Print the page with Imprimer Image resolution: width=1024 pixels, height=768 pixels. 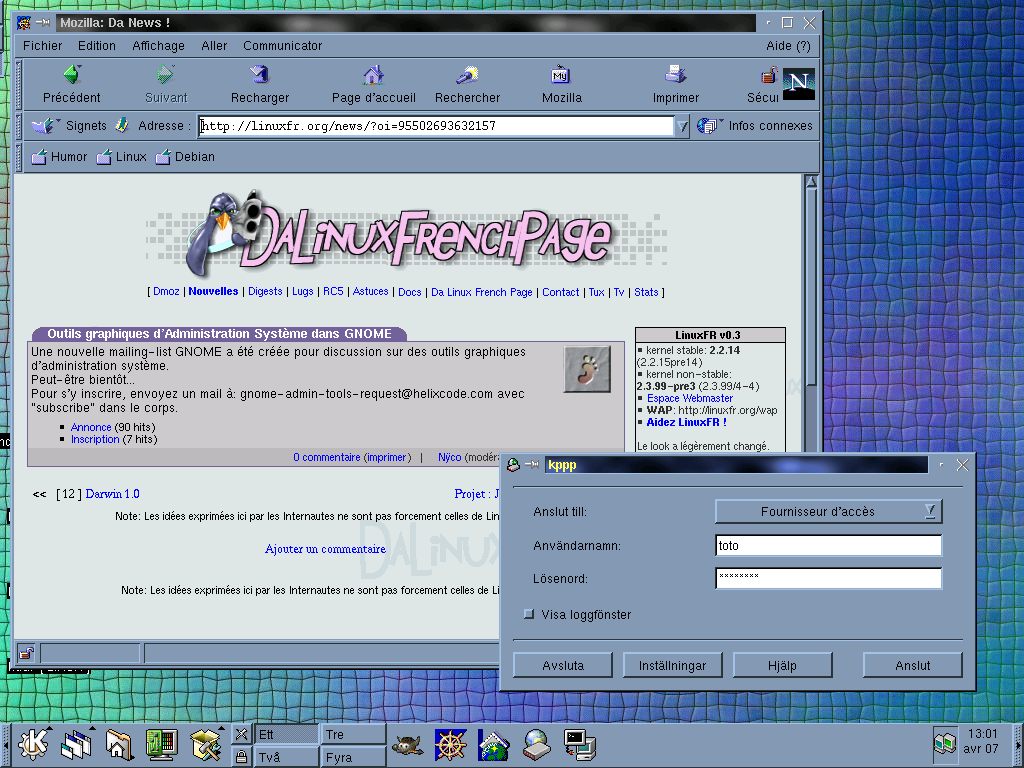[675, 74]
